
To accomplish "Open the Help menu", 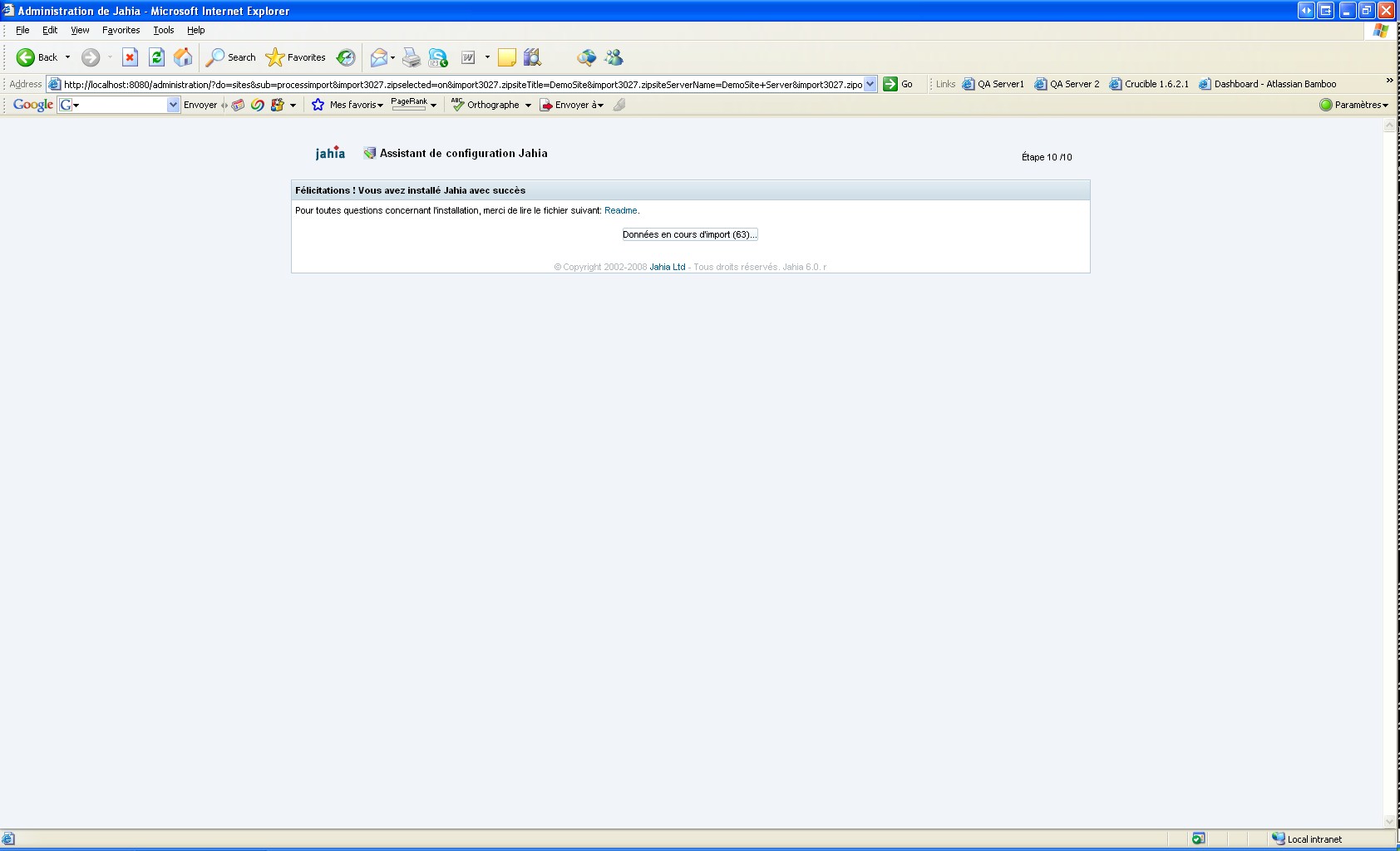I will point(196,30).
